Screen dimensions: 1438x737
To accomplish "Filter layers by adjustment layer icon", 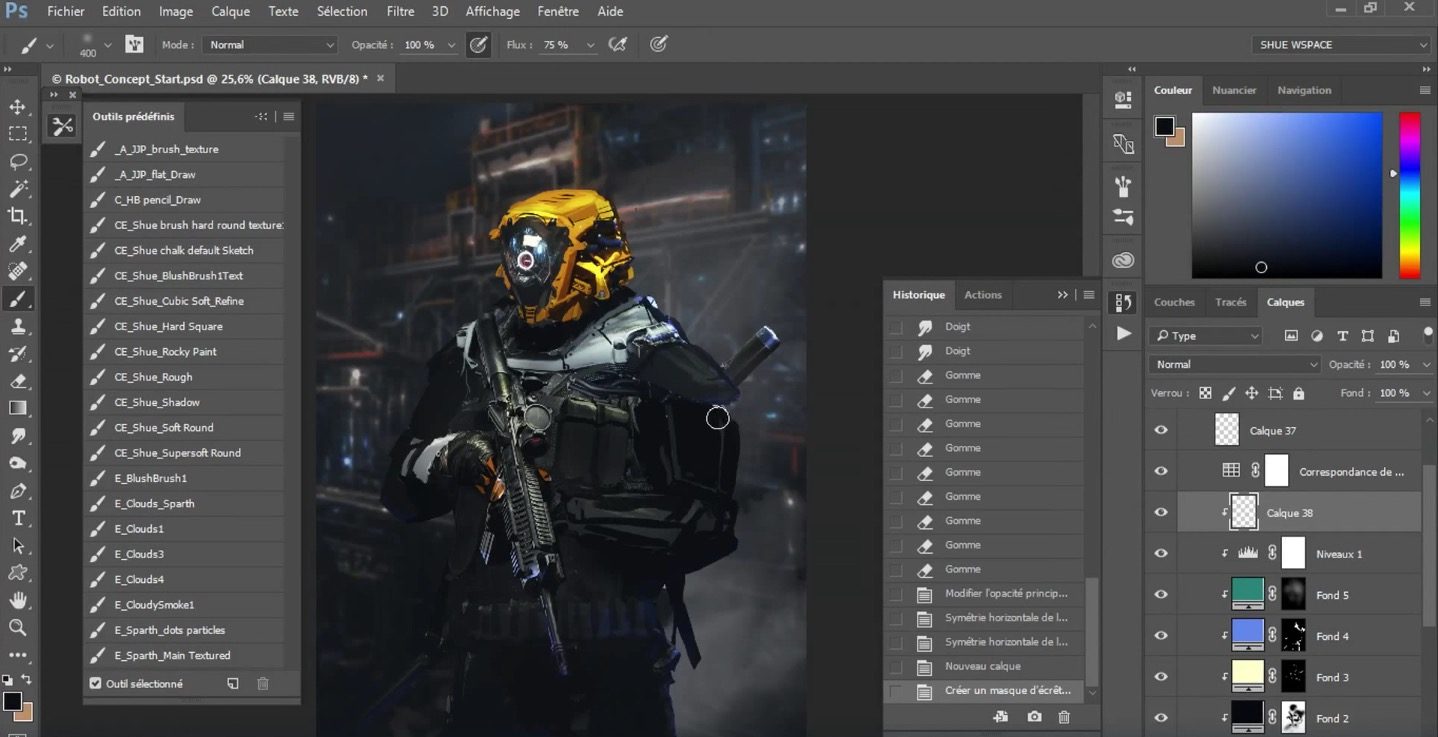I will pos(1317,336).
